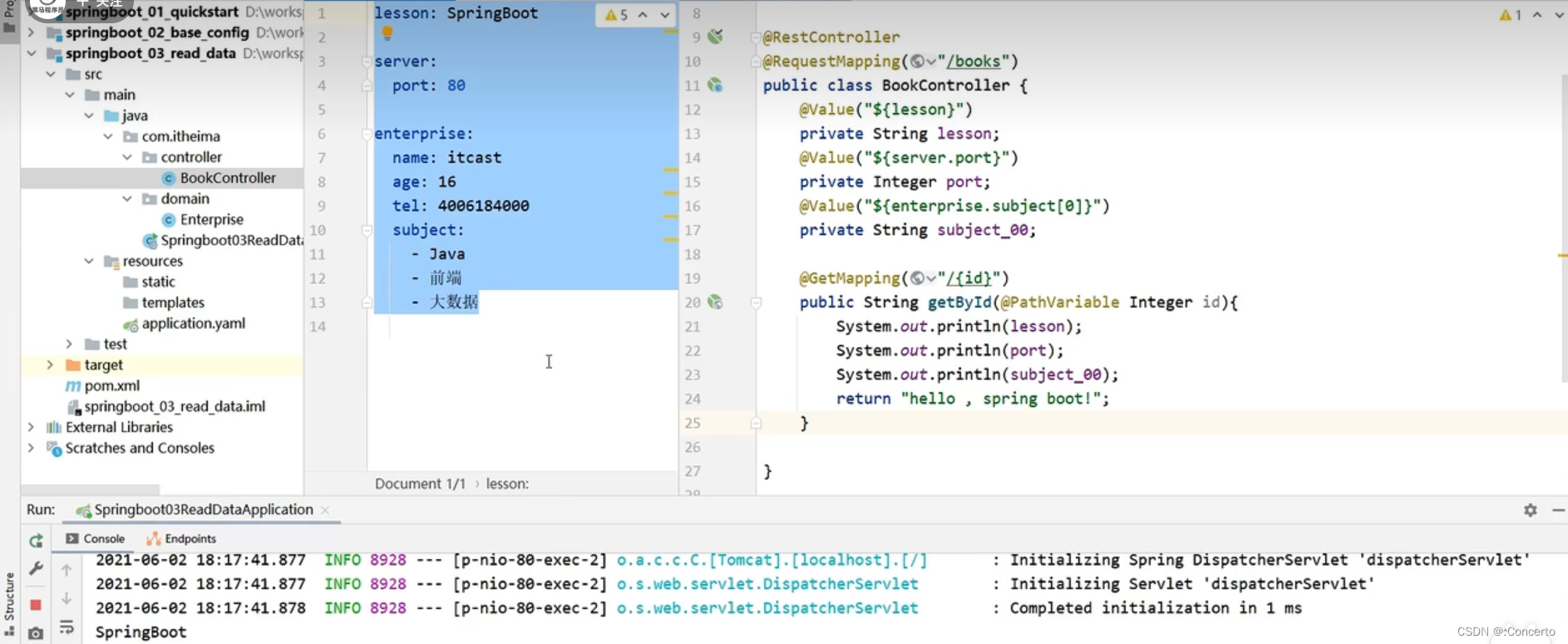Go to previous highlighted problem in the yaml editor
Screen dimensions: 1568x644
point(643,15)
